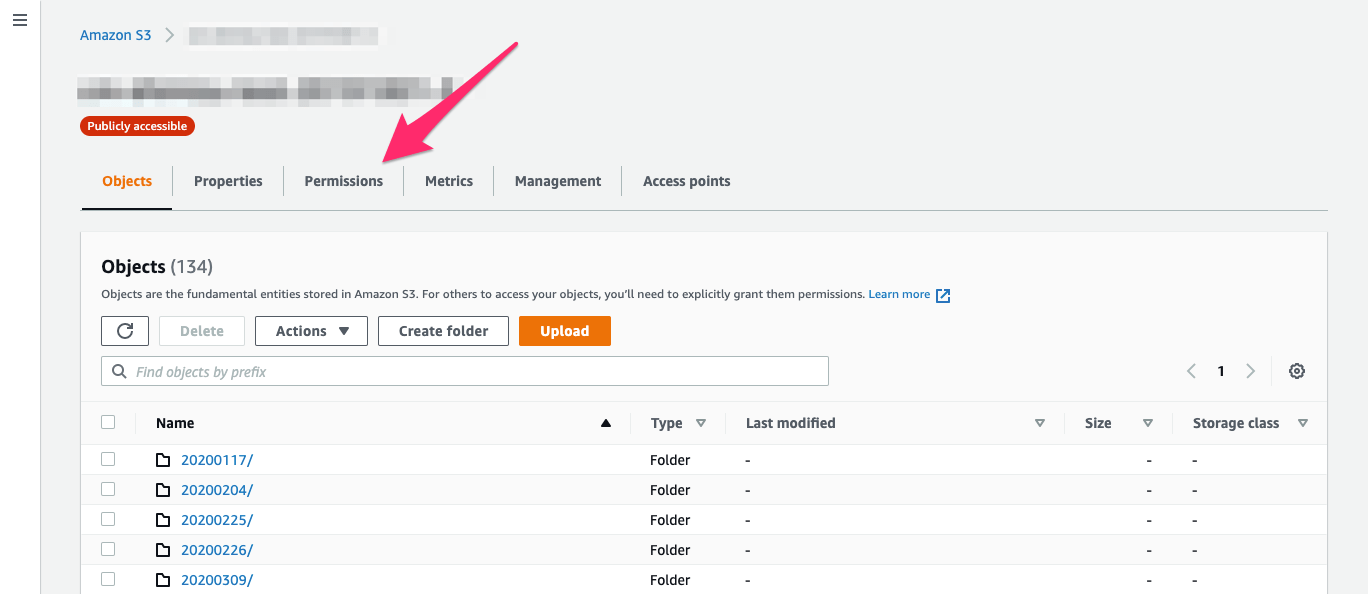Click the folder icon beside 20200117/
Viewport: 1368px width, 594px height.
click(164, 459)
